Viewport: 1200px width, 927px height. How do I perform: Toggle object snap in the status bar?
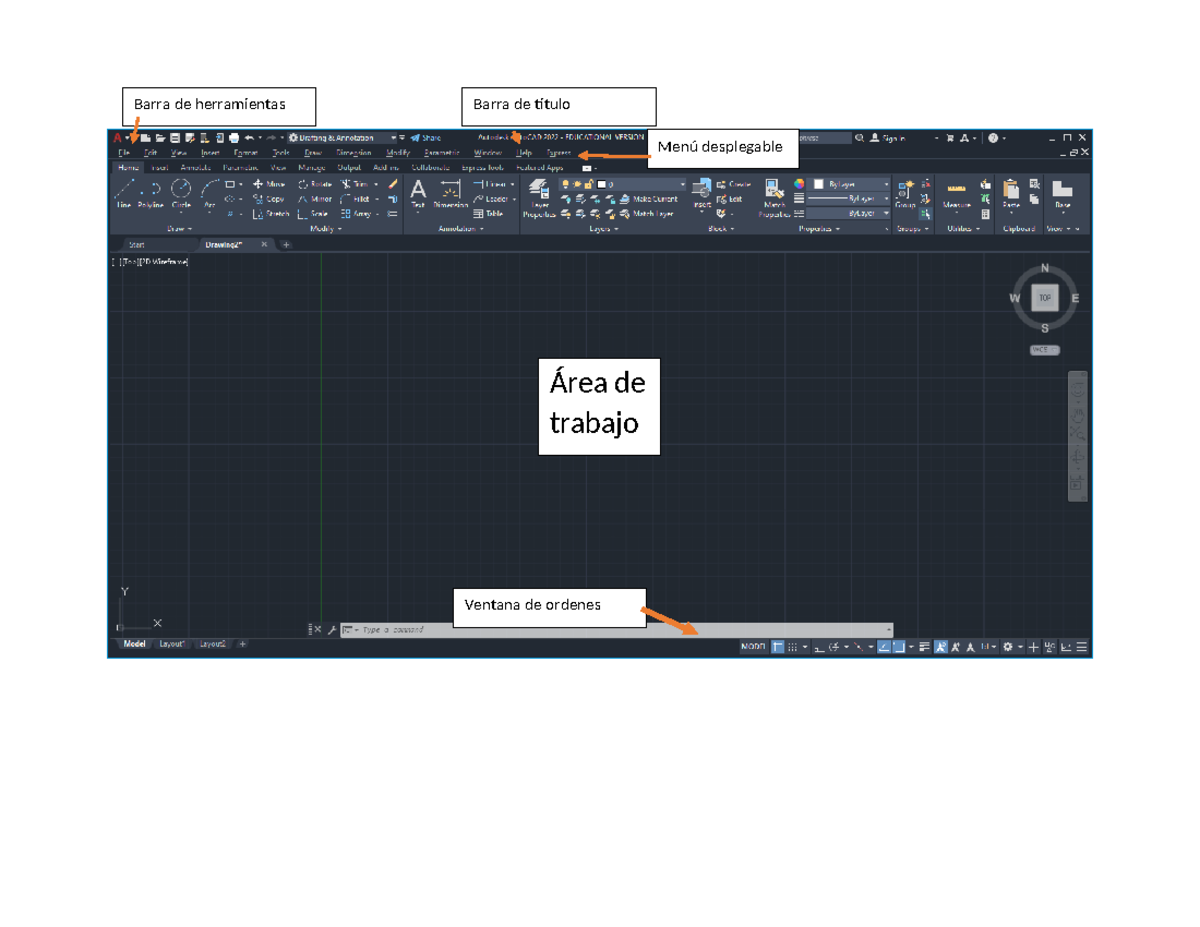click(897, 645)
